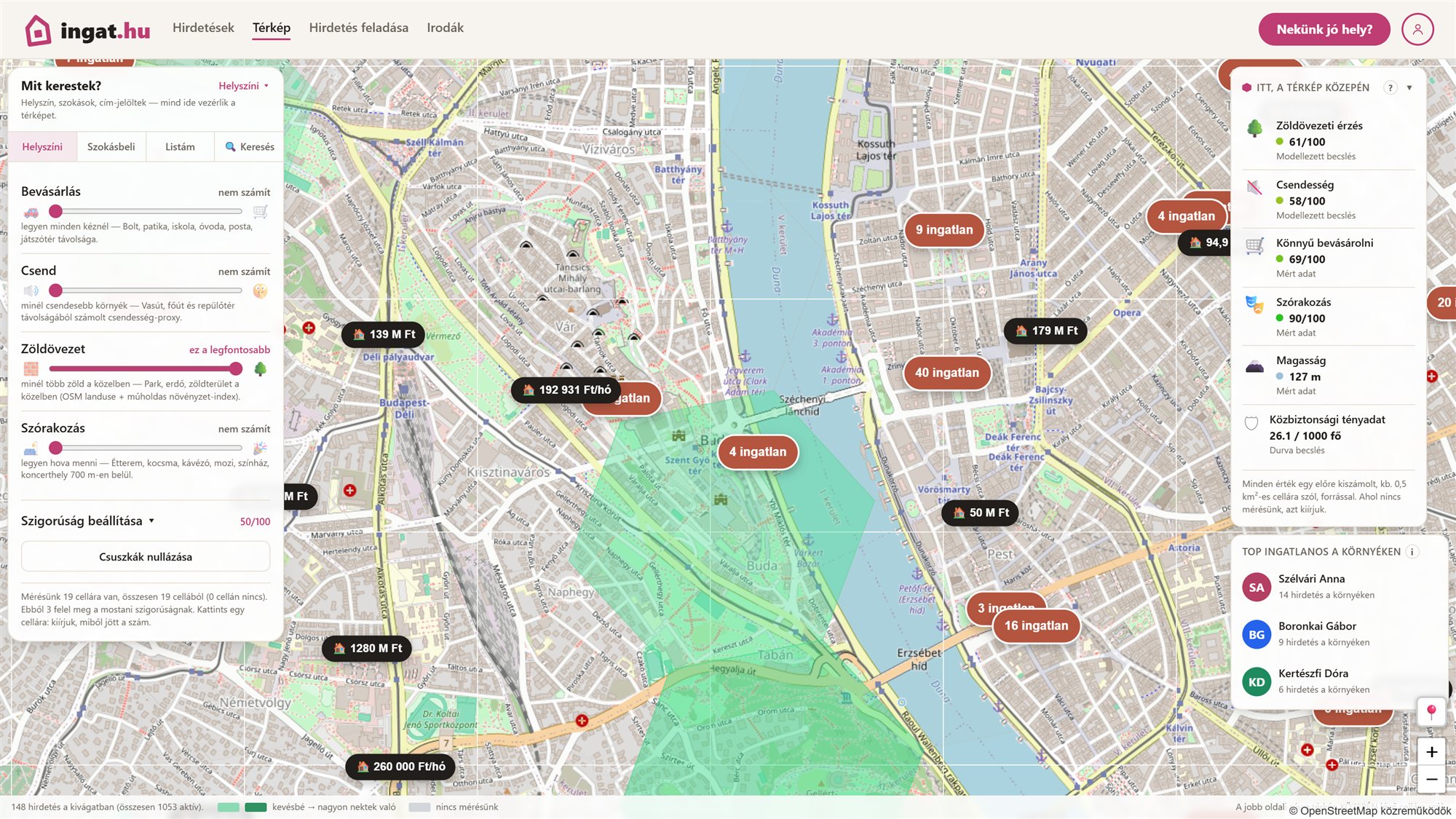Click the quiet face icon by the Csend slider
1456x819 pixels.
coord(260,291)
